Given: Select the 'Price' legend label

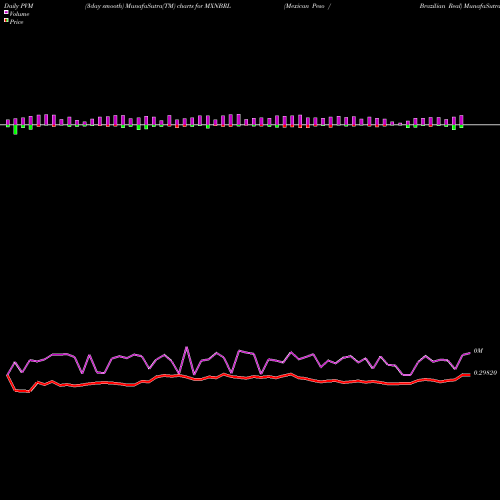Looking at the screenshot, I should point(16,22).
